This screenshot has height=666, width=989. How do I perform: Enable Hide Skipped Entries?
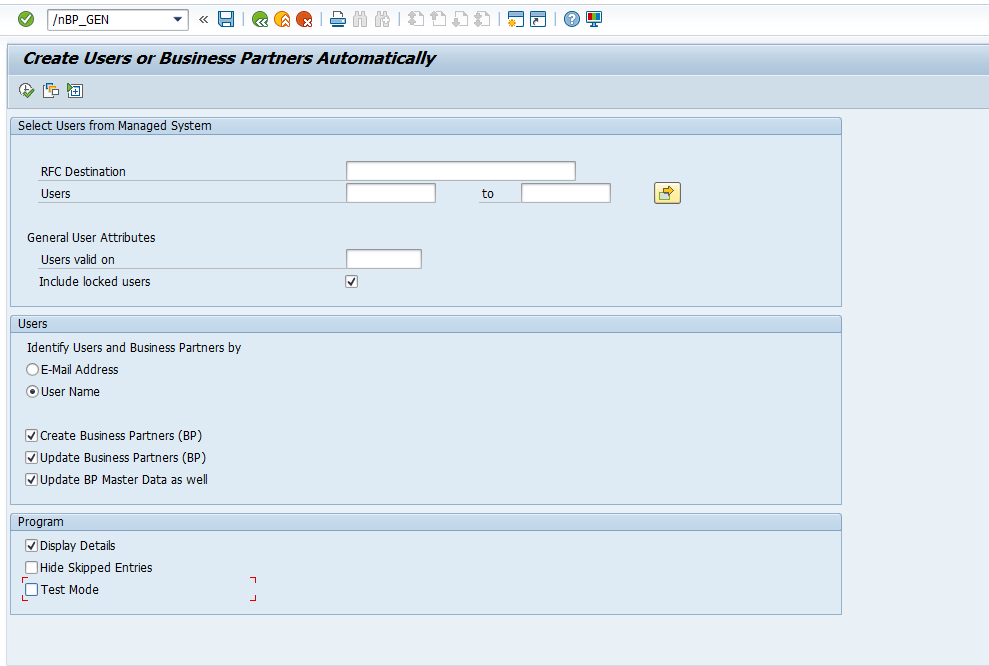click(32, 568)
